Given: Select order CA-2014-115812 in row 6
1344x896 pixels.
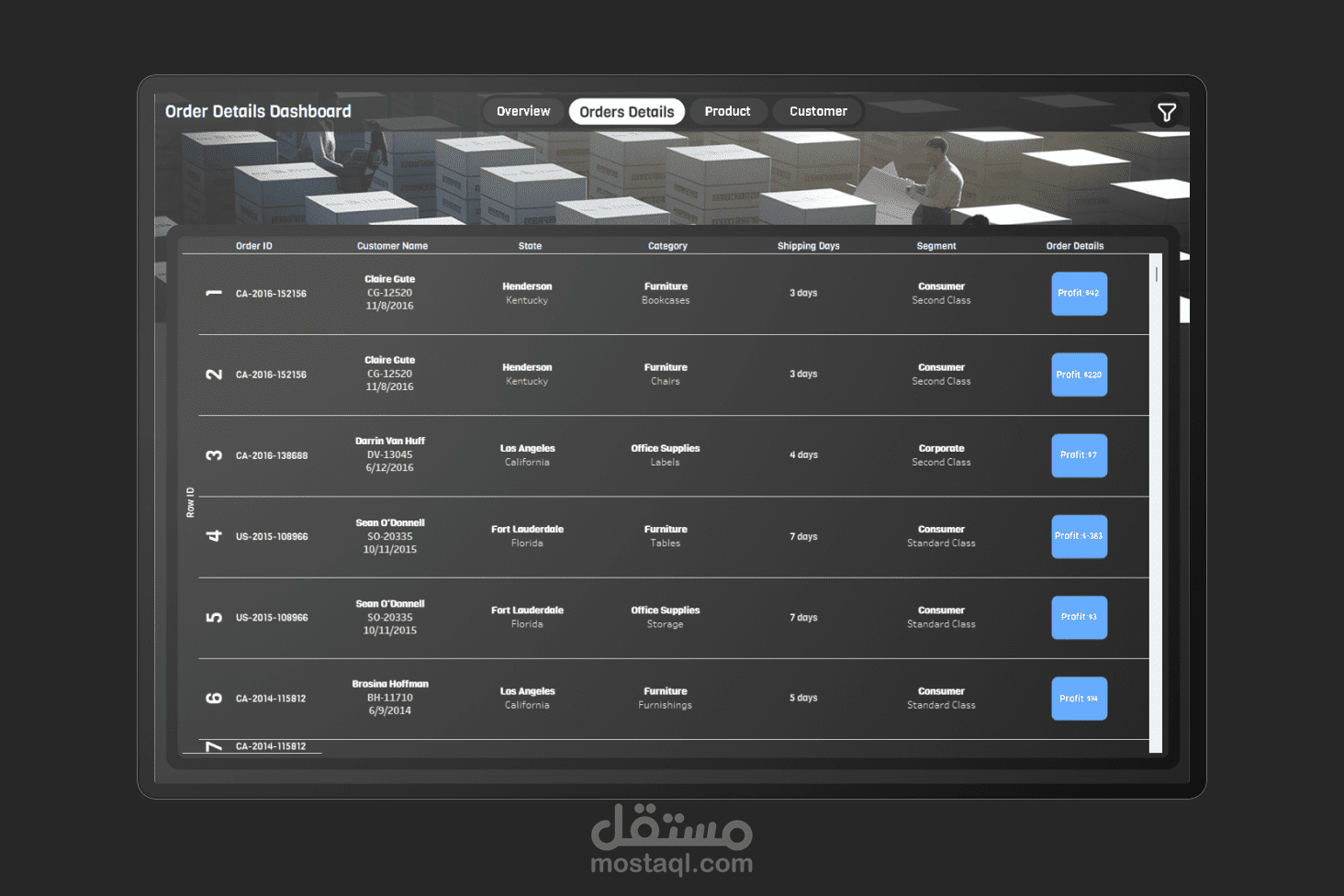Looking at the screenshot, I should tap(271, 699).
